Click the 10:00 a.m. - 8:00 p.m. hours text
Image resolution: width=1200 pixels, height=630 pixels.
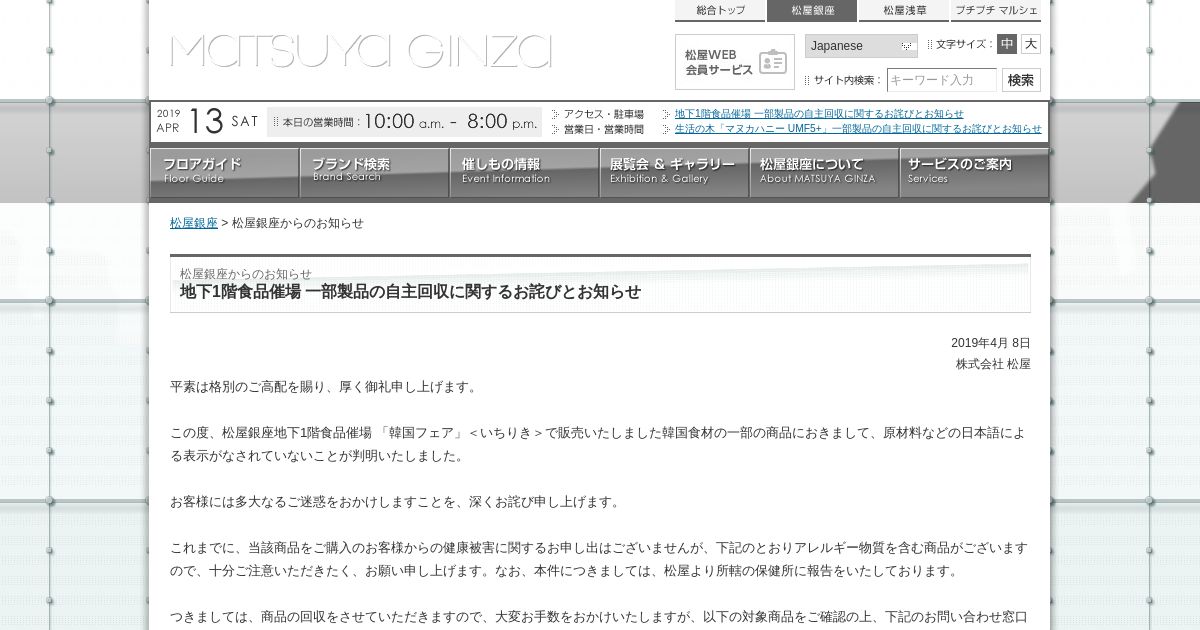(451, 122)
